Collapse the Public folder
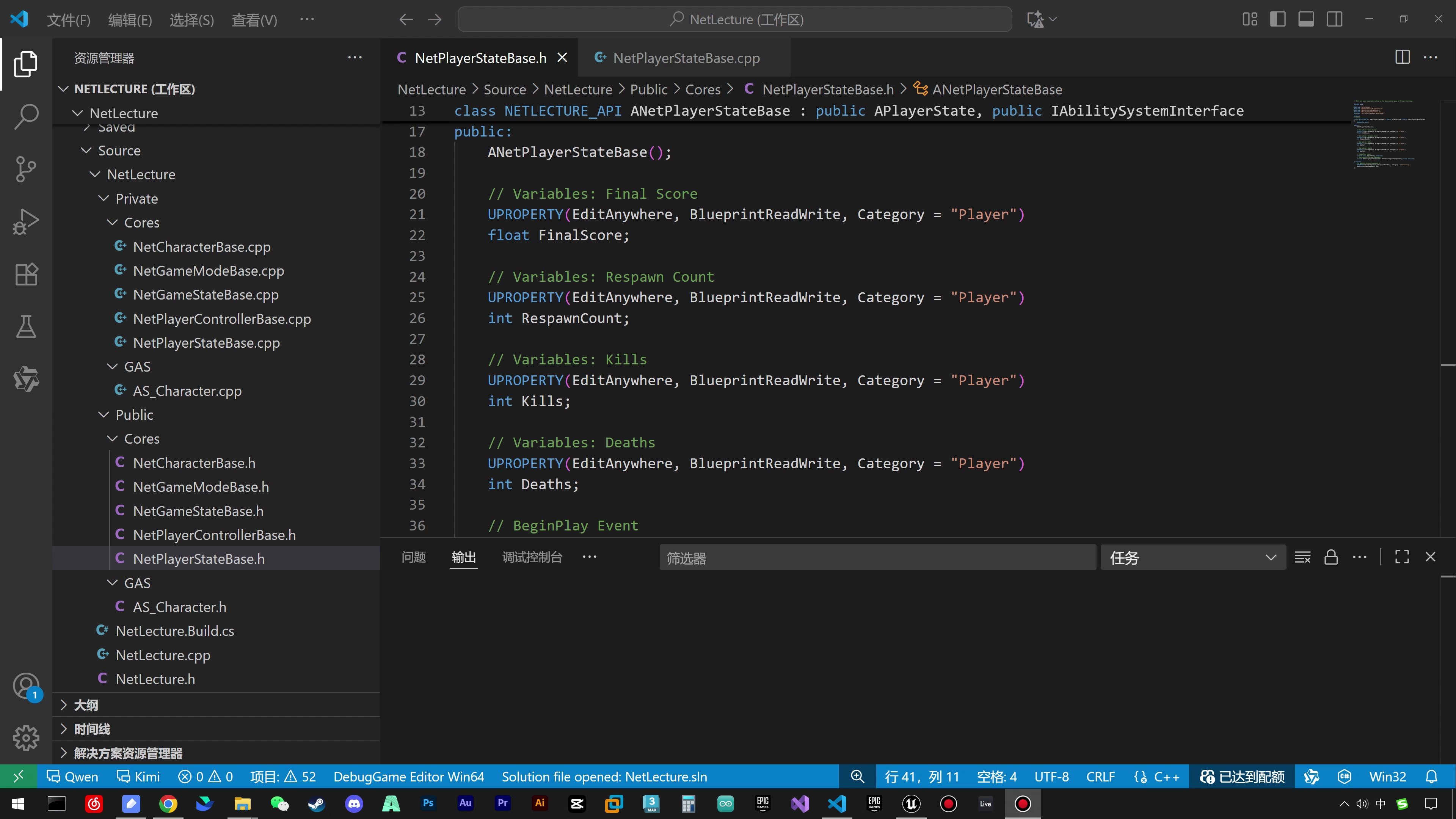The image size is (1456, 819). click(x=134, y=414)
